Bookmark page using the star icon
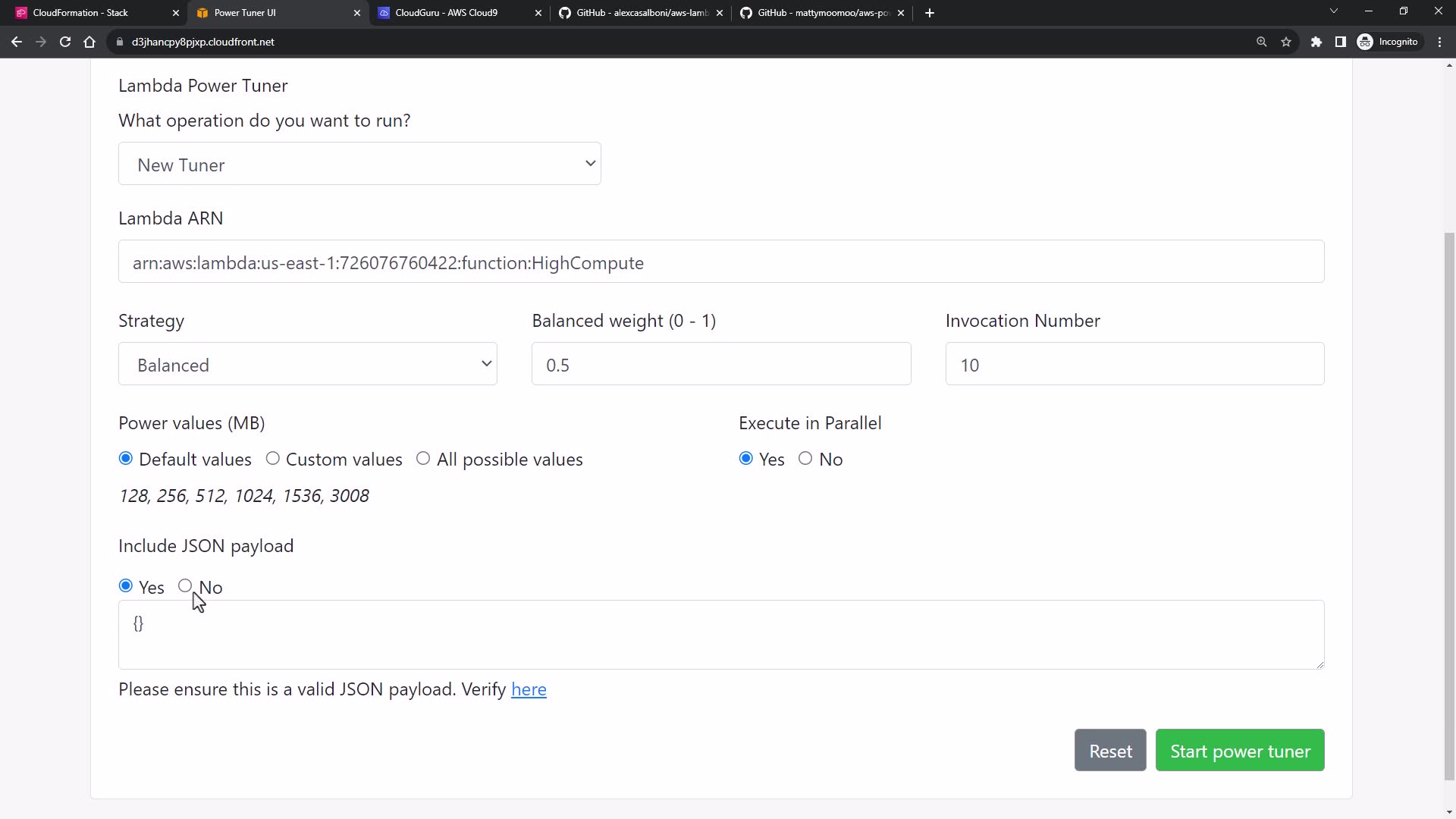 pyautogui.click(x=1286, y=42)
